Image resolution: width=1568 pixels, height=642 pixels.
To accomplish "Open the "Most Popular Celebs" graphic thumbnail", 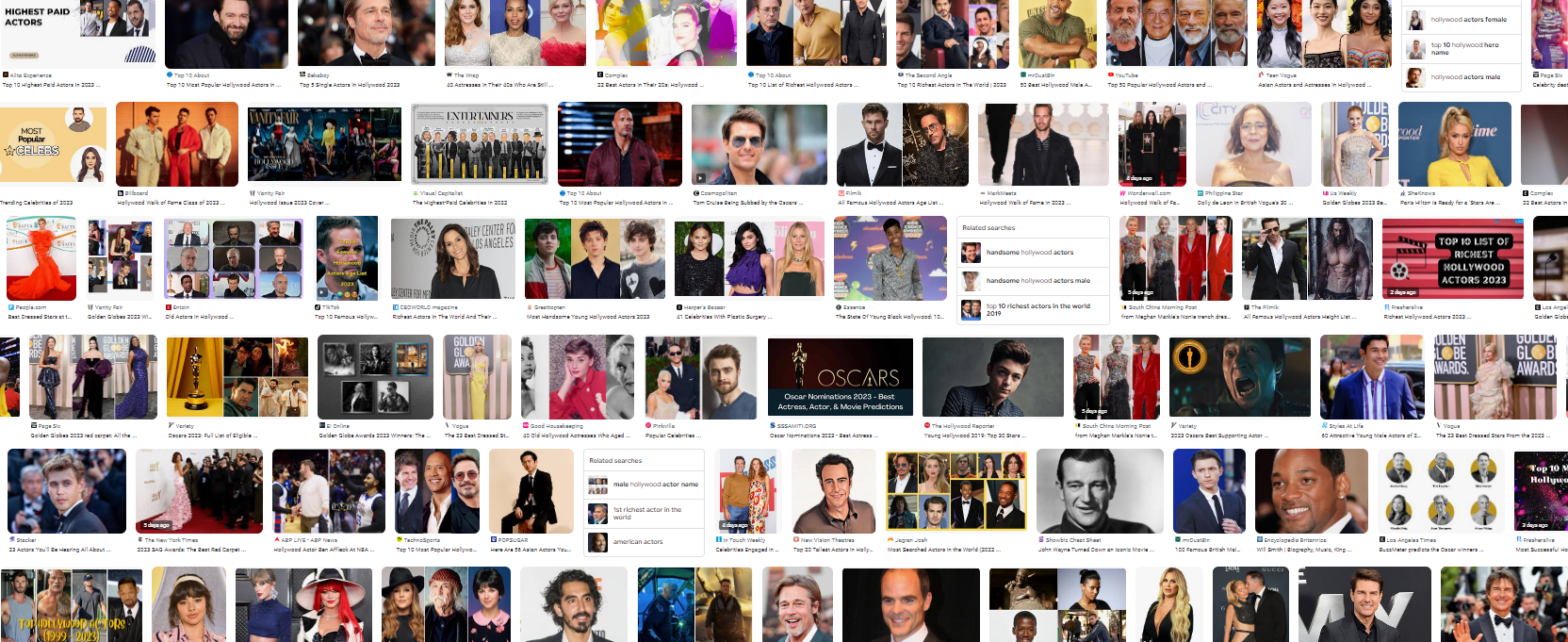I will pos(53,143).
